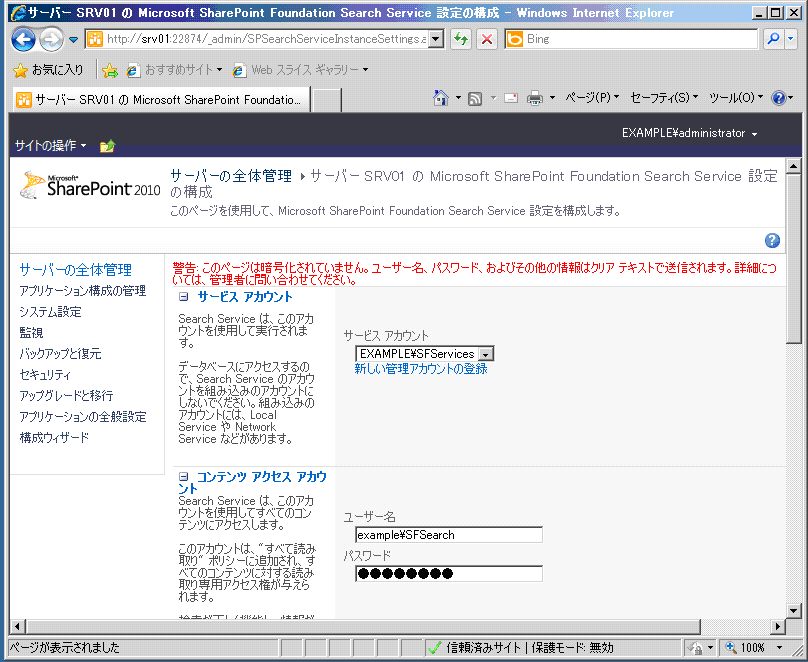This screenshot has height=662, width=808.
Task: Click the search magnifier button
Action: coord(773,39)
